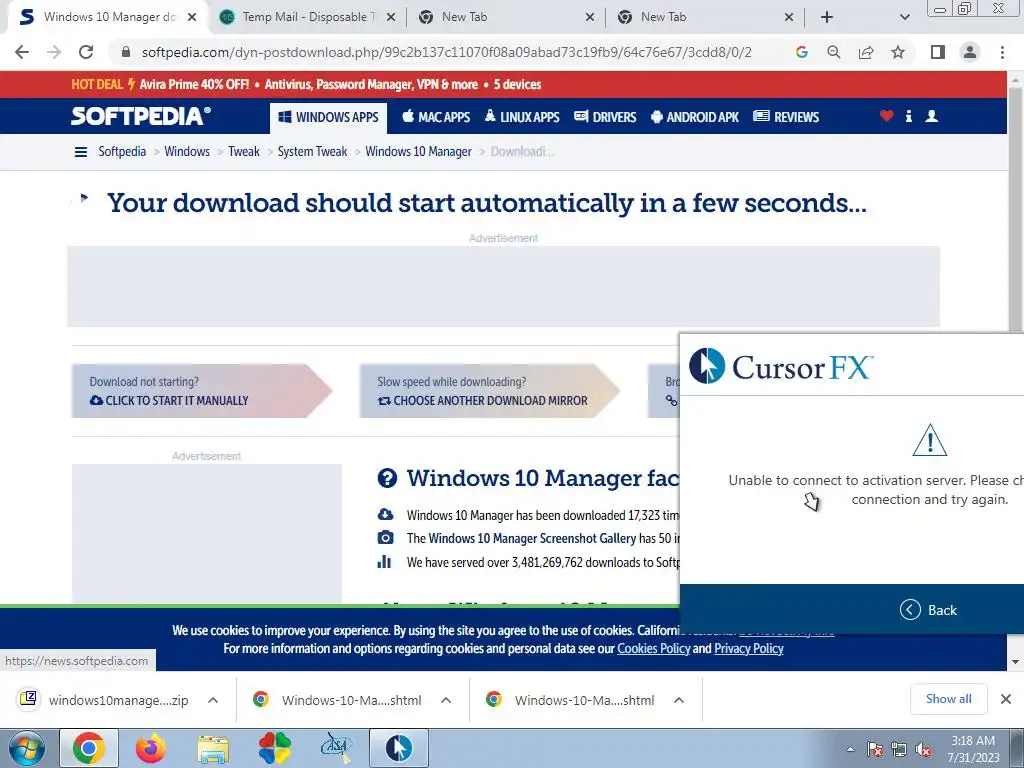1024x768 pixels.
Task: Go back to the previous page
Action: point(22,52)
